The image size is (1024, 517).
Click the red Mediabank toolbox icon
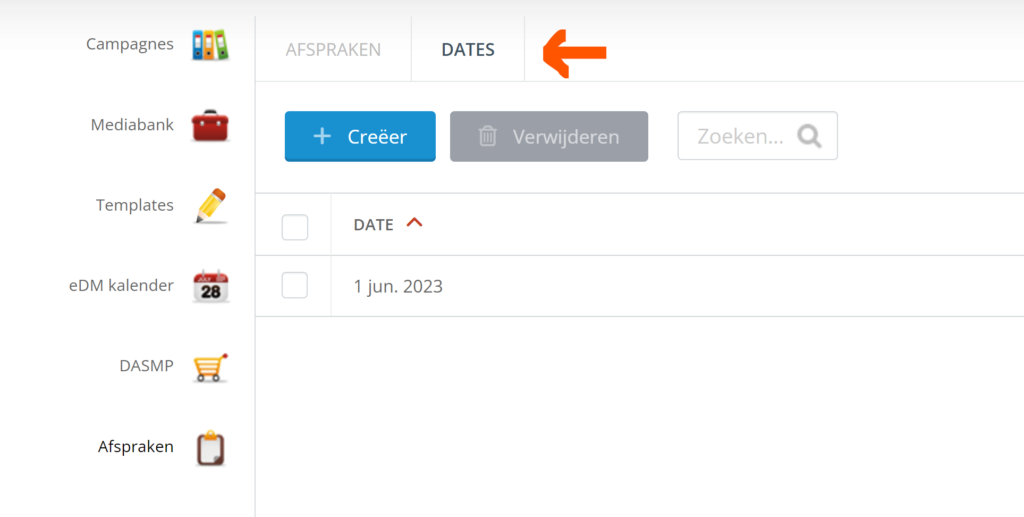(x=210, y=125)
